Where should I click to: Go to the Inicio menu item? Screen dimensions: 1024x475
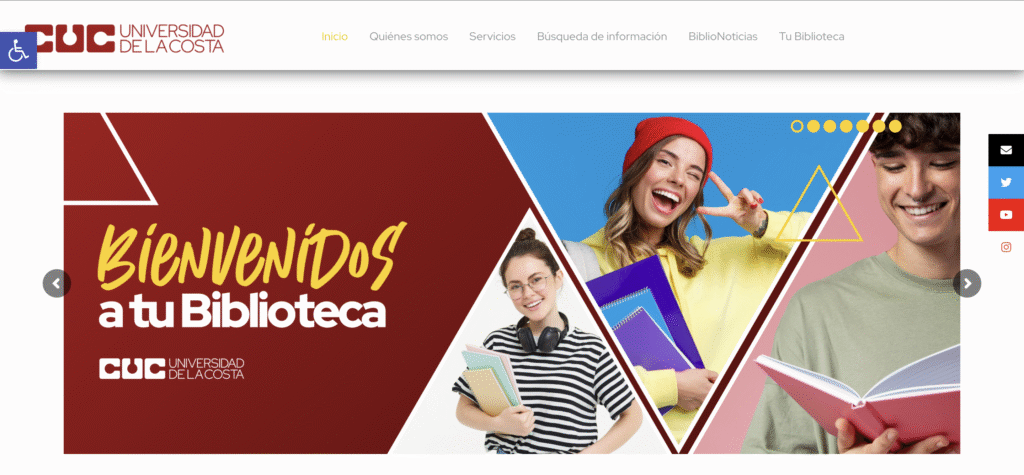(334, 37)
